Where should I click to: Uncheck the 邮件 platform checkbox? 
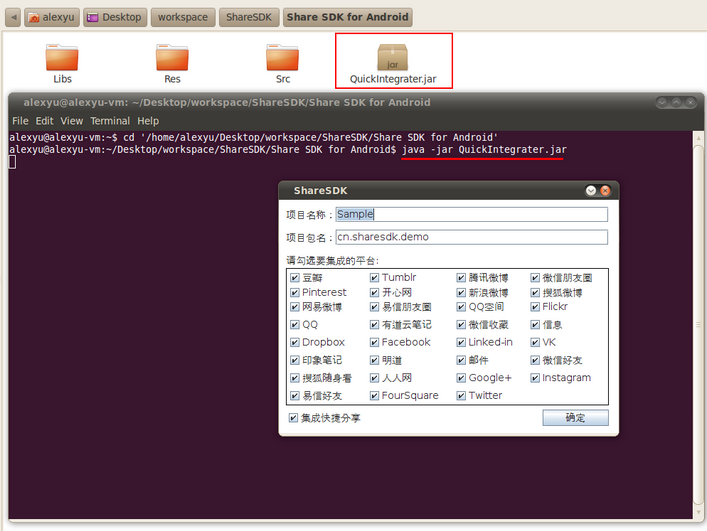point(461,360)
